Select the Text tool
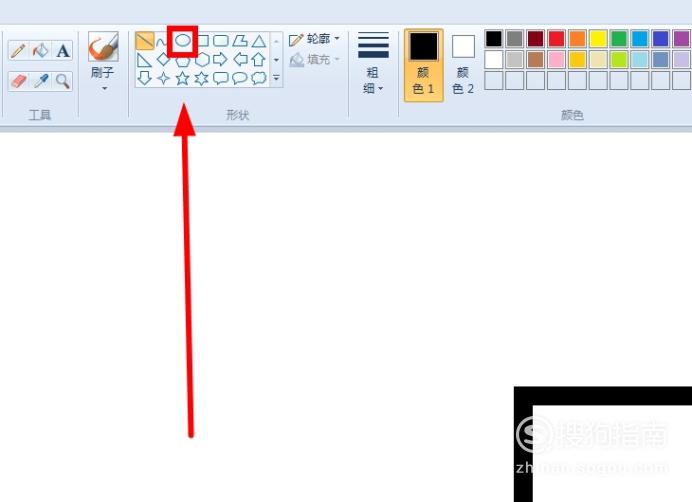692x502 pixels. 63,51
